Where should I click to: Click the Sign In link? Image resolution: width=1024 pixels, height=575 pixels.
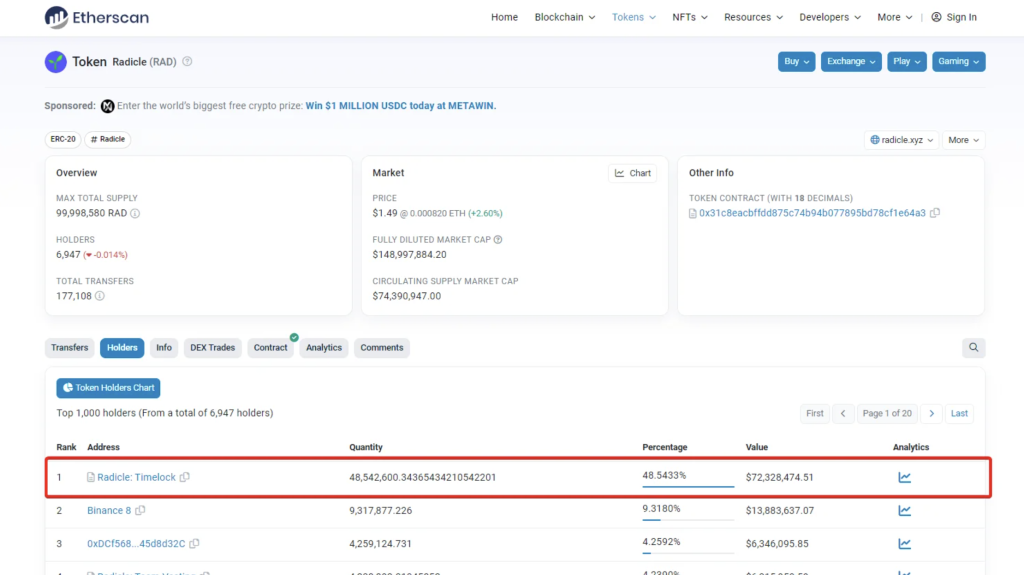962,17
